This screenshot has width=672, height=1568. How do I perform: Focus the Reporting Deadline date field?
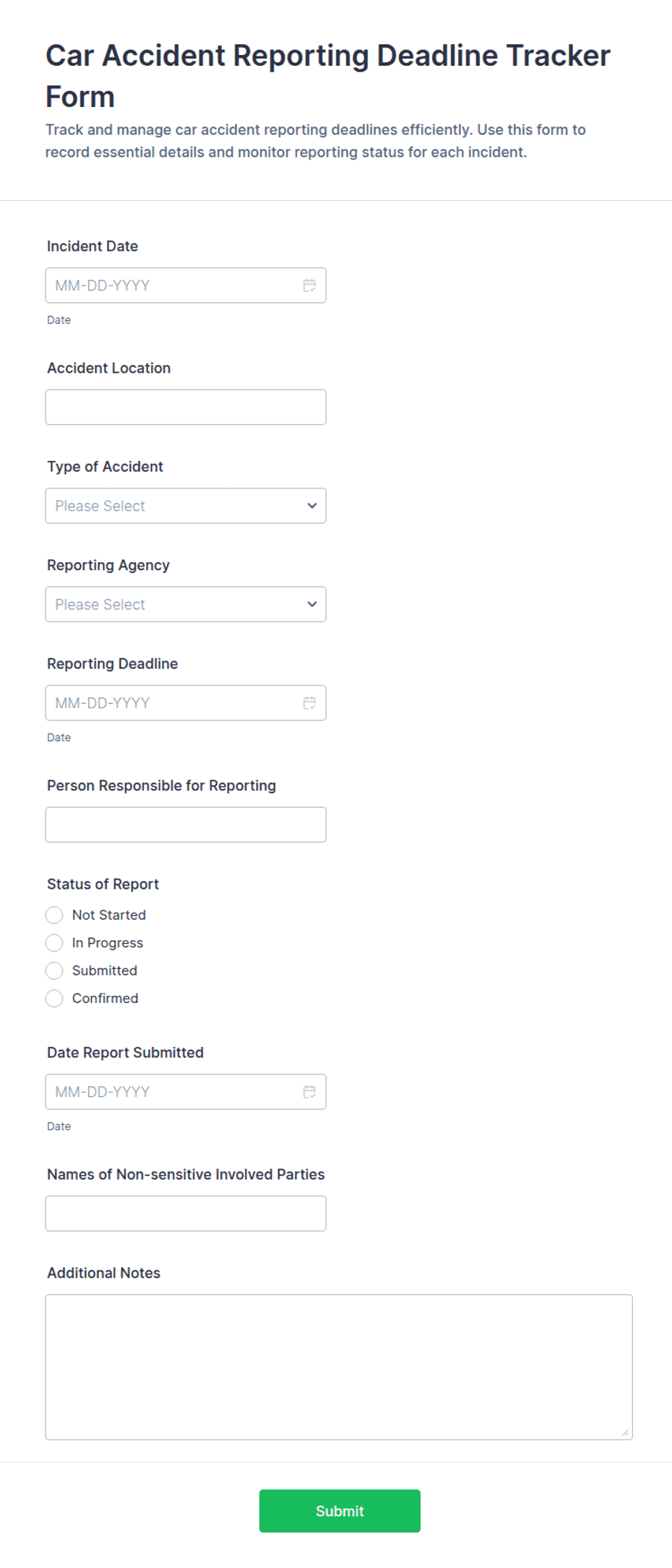click(186, 703)
